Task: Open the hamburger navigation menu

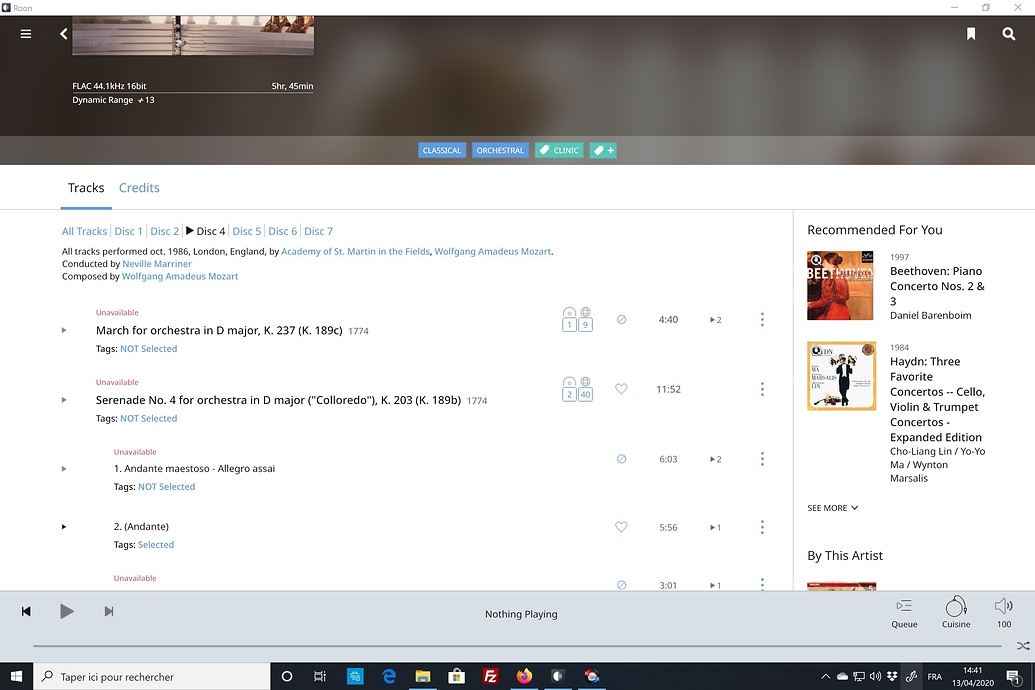Action: pyautogui.click(x=26, y=34)
